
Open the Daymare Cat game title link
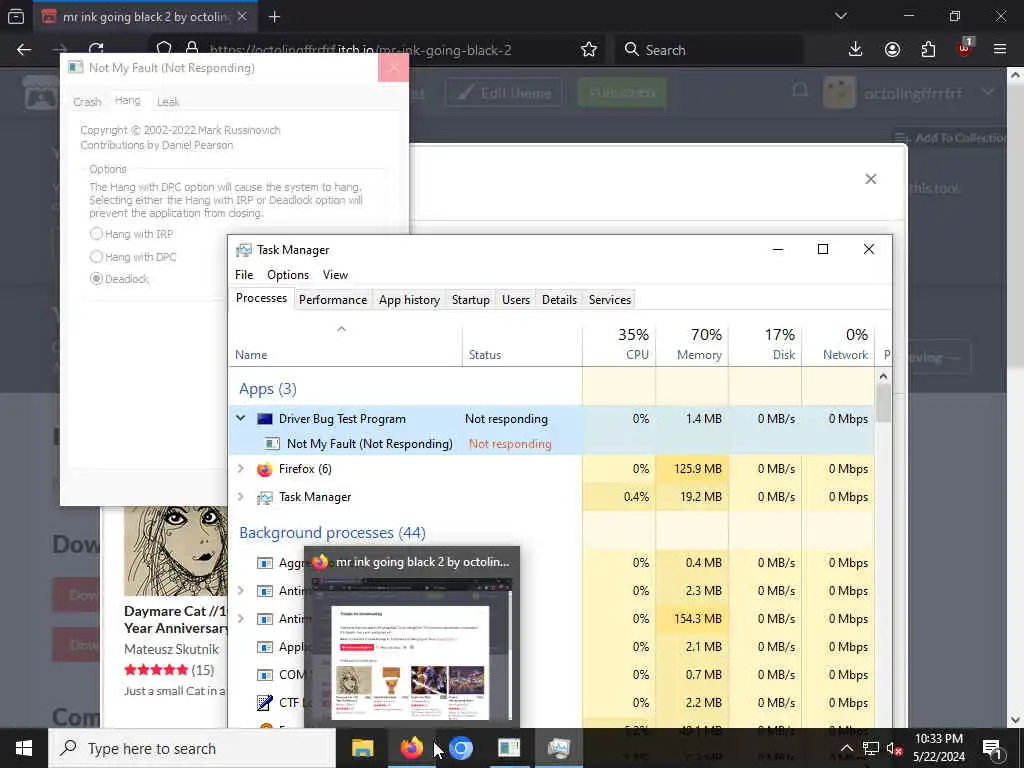[175, 620]
